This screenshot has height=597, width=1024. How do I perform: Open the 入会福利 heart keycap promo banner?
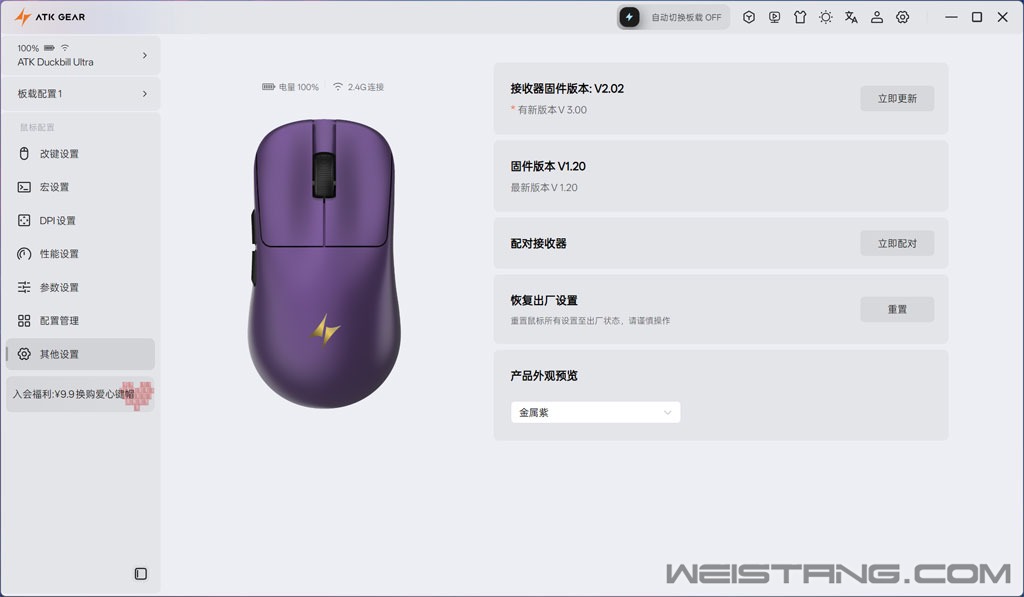[80, 395]
